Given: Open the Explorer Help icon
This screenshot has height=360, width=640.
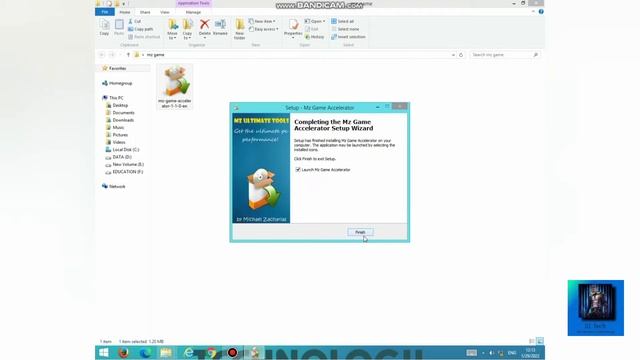Looking at the screenshot, I should [541, 12].
